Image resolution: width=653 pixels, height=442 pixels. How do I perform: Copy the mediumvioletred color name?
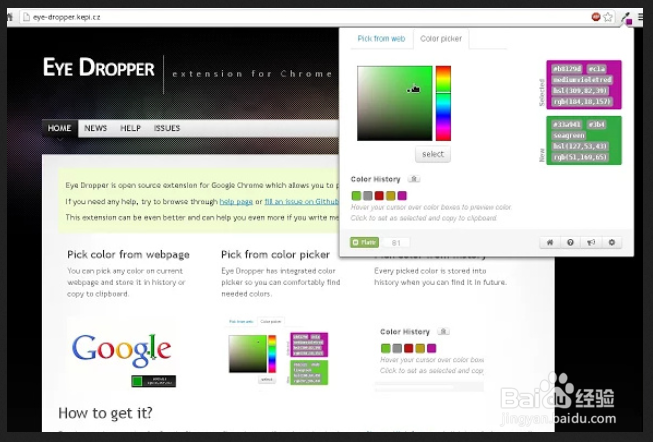[582, 80]
